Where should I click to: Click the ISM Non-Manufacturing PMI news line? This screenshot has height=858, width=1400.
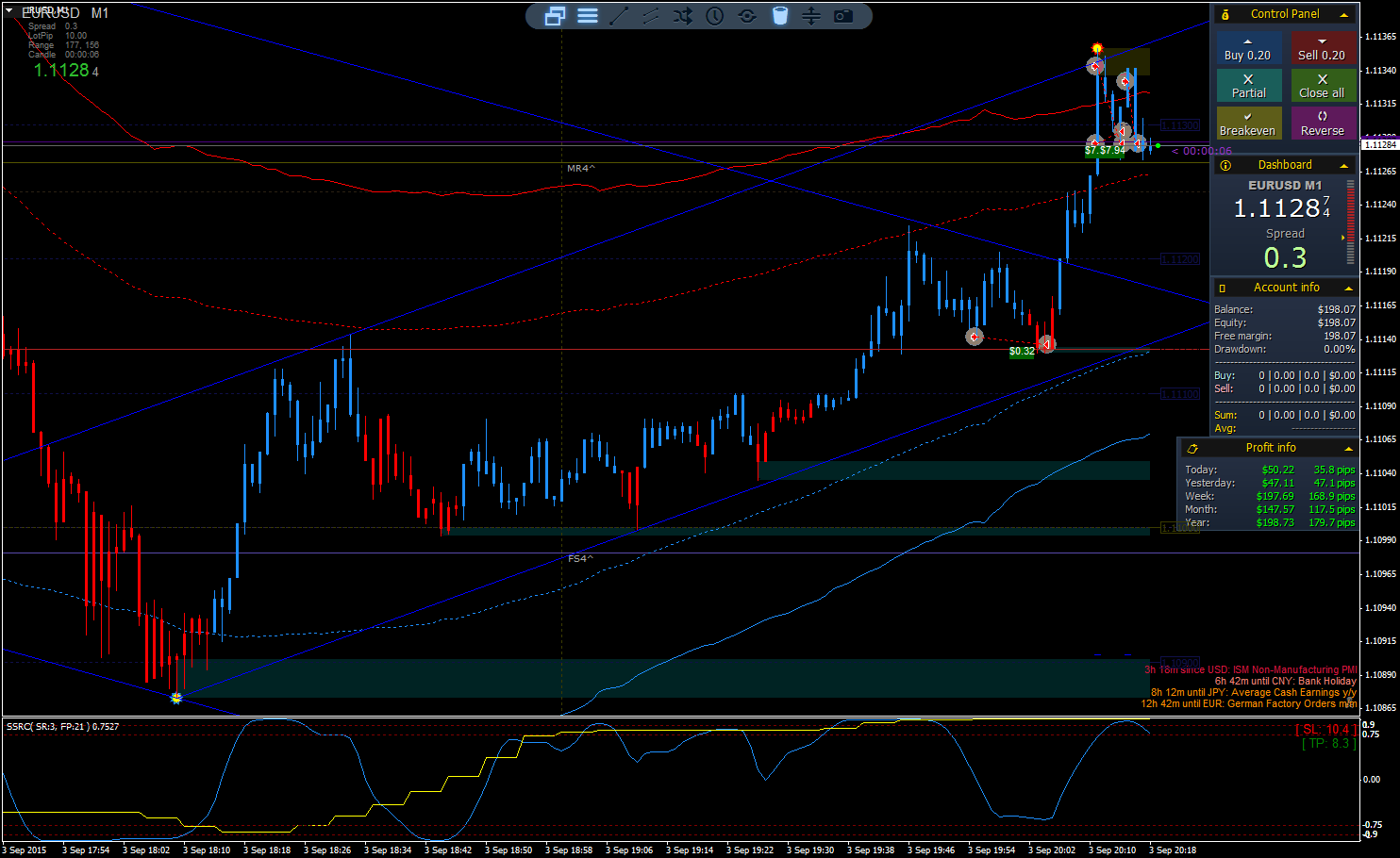[x=1250, y=669]
